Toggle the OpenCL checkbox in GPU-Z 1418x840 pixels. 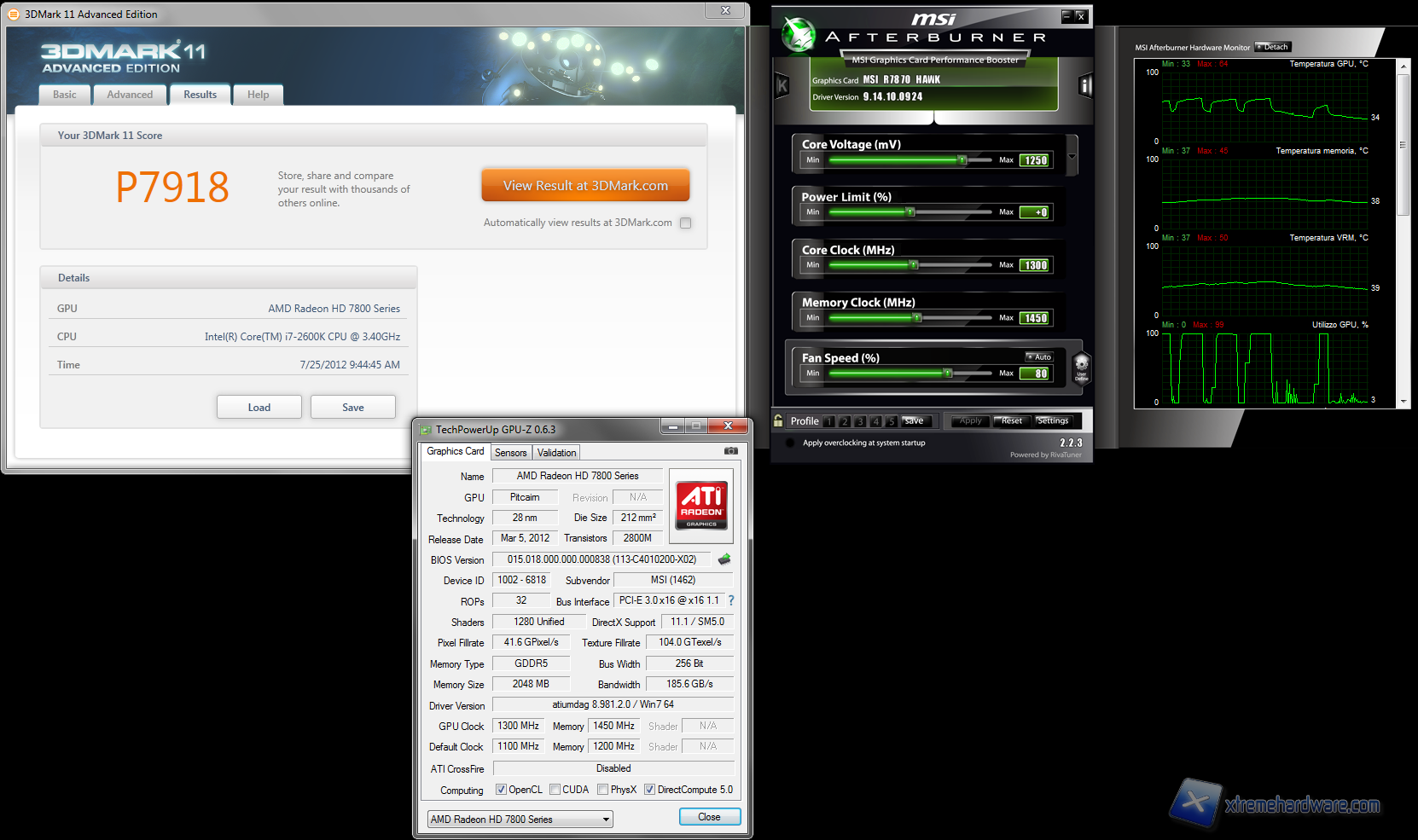coord(501,790)
